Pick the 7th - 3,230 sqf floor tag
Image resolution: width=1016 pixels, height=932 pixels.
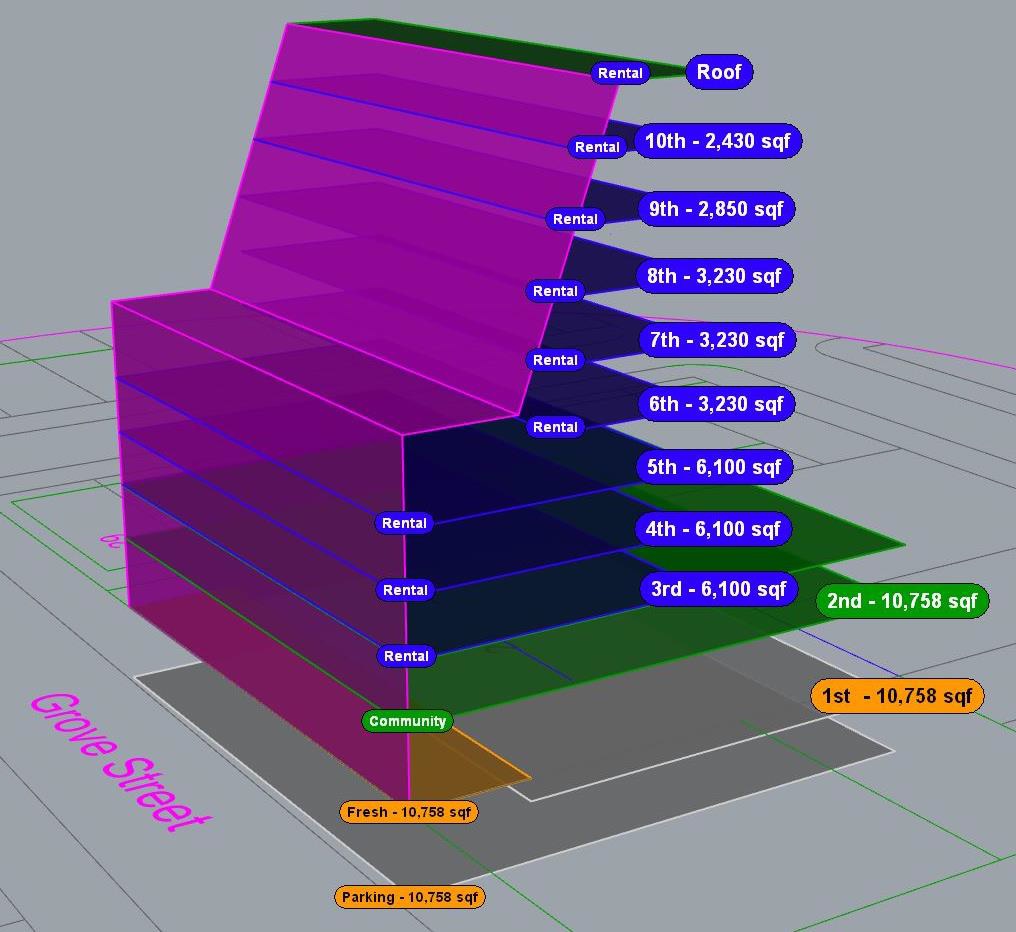[x=716, y=340]
